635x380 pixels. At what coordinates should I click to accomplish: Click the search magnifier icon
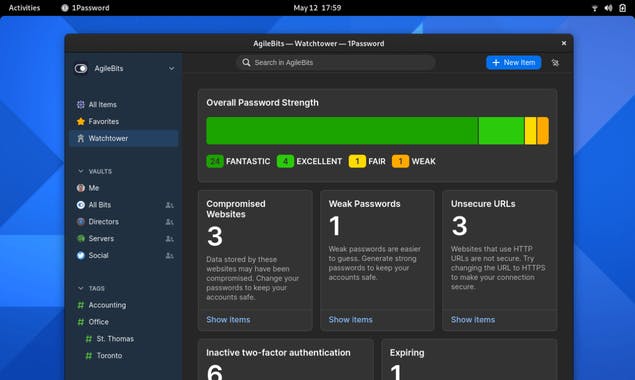246,62
